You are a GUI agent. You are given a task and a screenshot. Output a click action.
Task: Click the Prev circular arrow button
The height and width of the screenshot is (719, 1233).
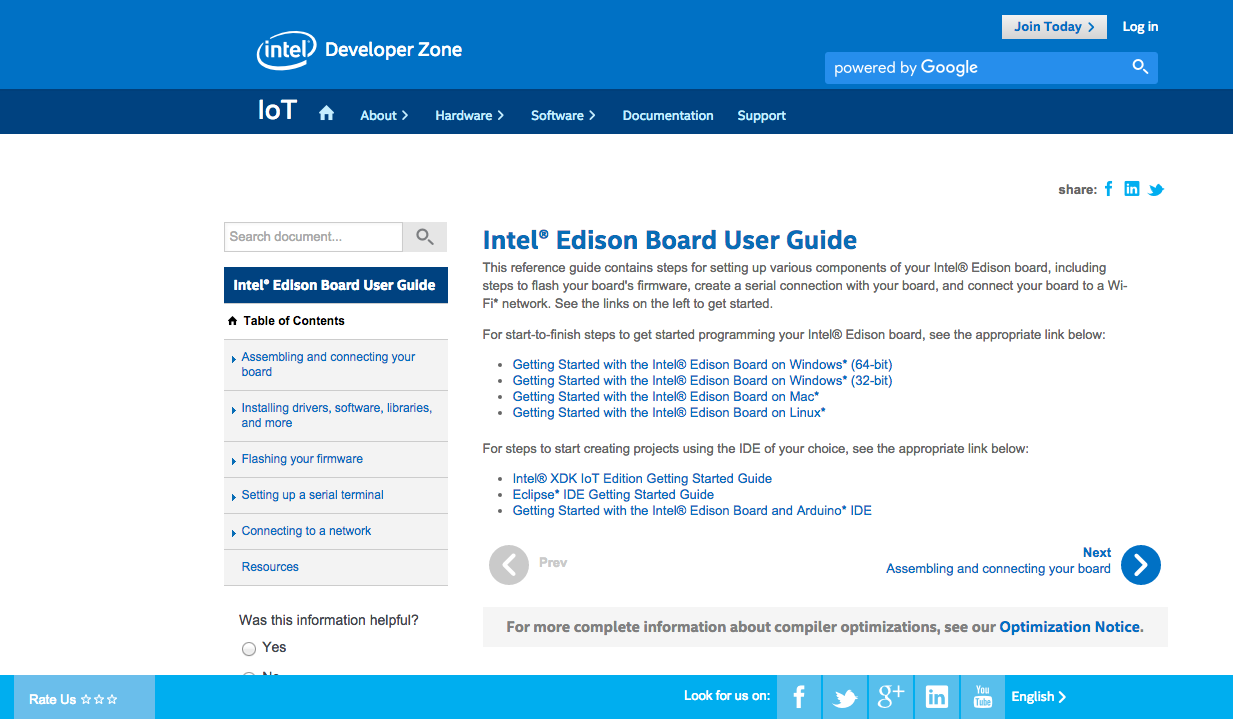click(x=508, y=565)
